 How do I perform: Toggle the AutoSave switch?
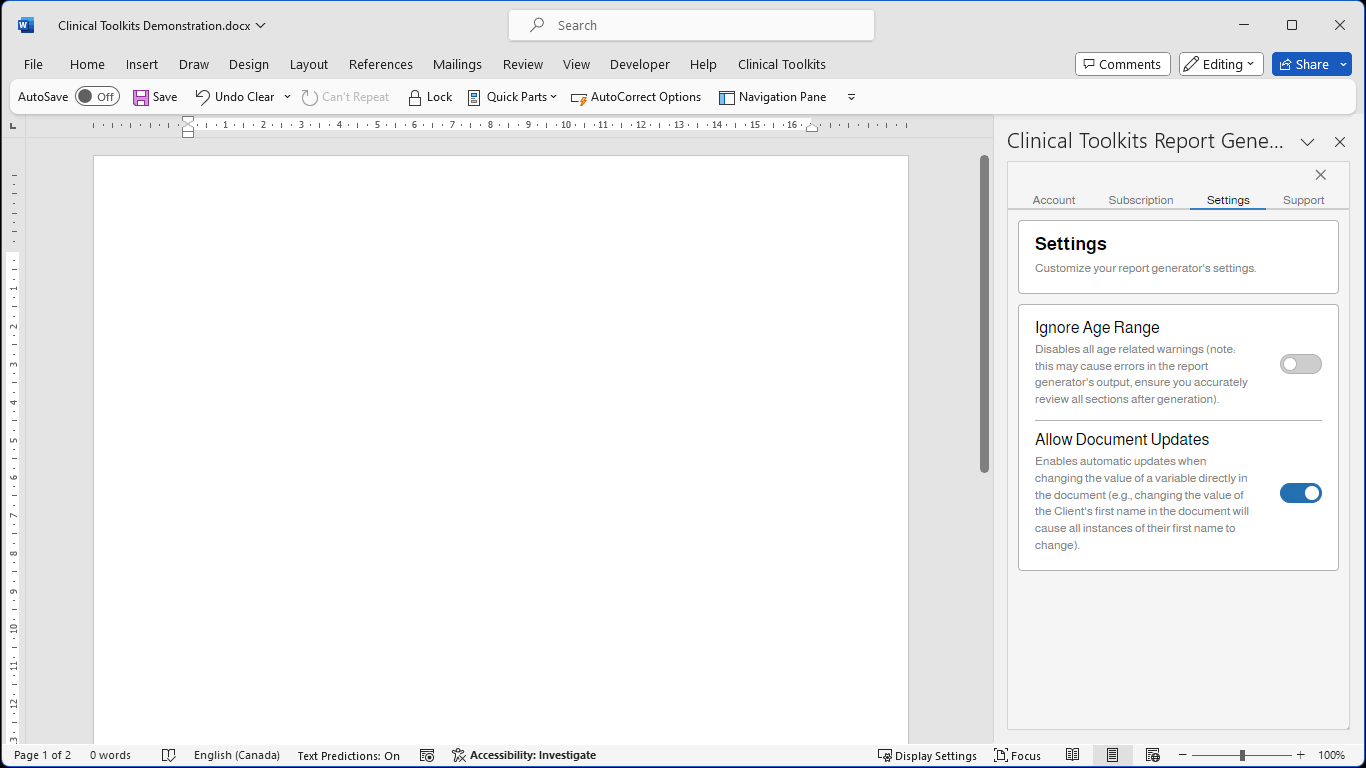coord(97,97)
